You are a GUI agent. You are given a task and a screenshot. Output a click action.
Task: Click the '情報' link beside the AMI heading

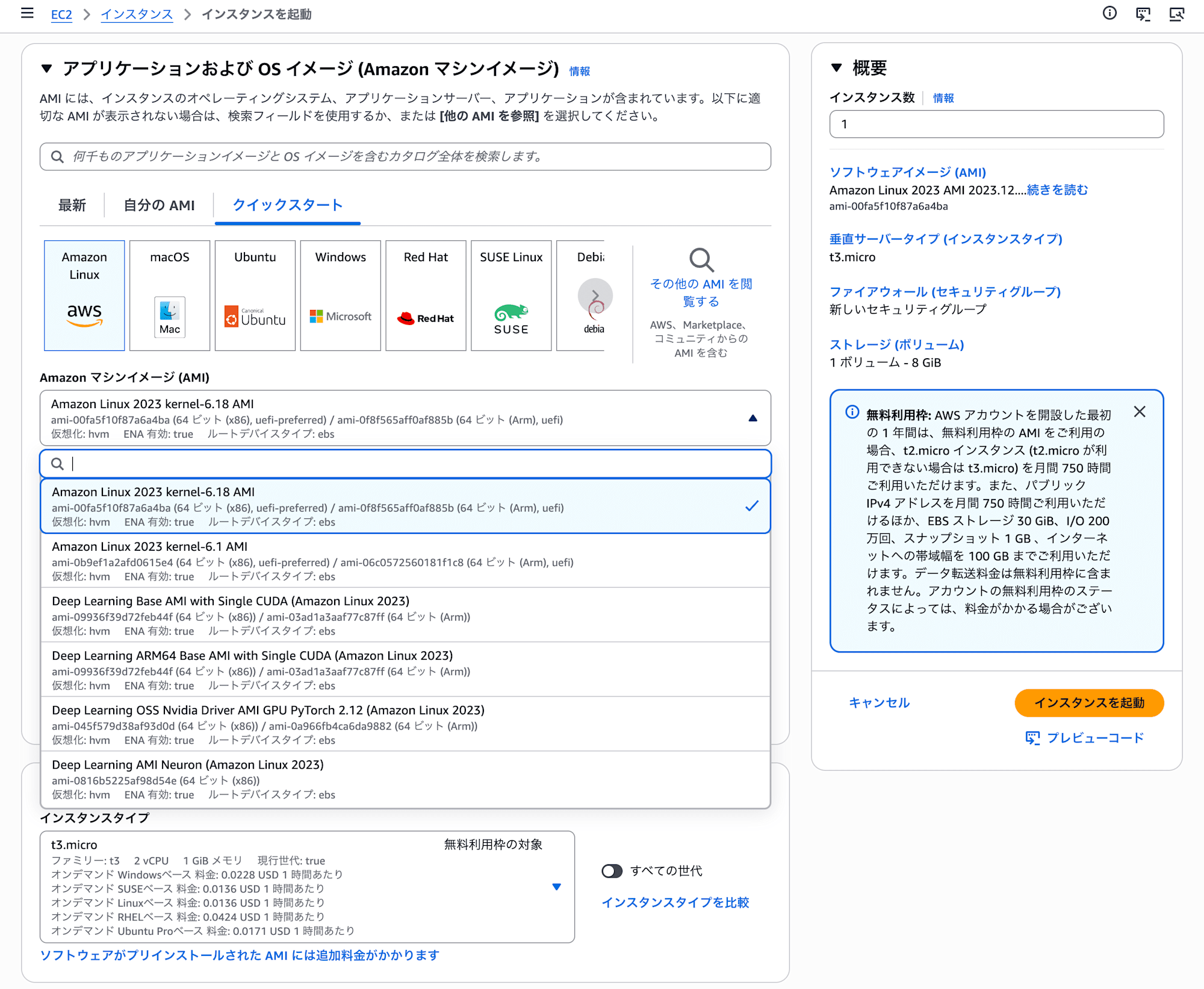[x=580, y=71]
